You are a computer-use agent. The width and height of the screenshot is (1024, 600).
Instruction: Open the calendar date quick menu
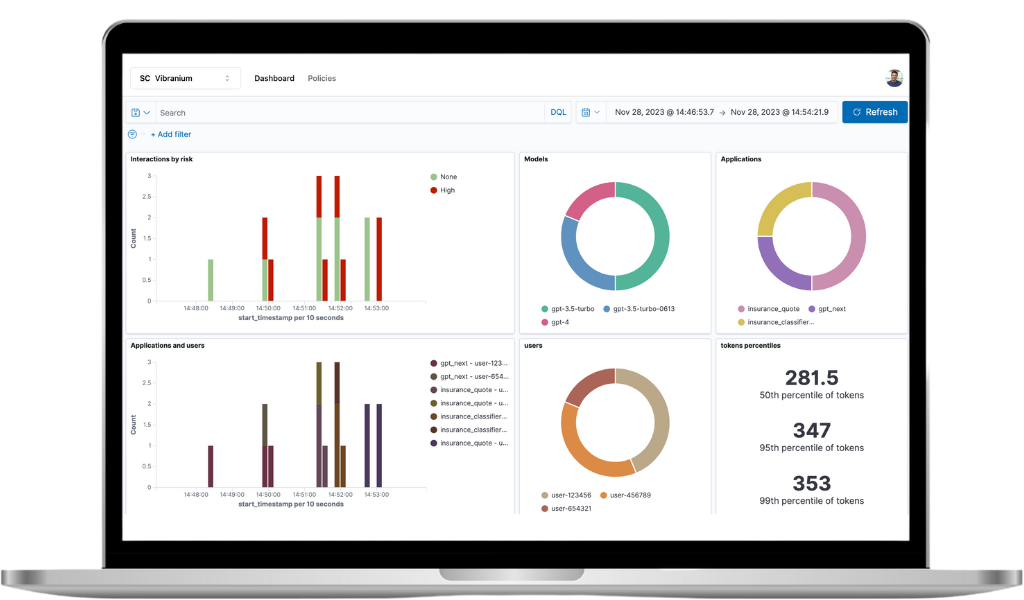[590, 112]
